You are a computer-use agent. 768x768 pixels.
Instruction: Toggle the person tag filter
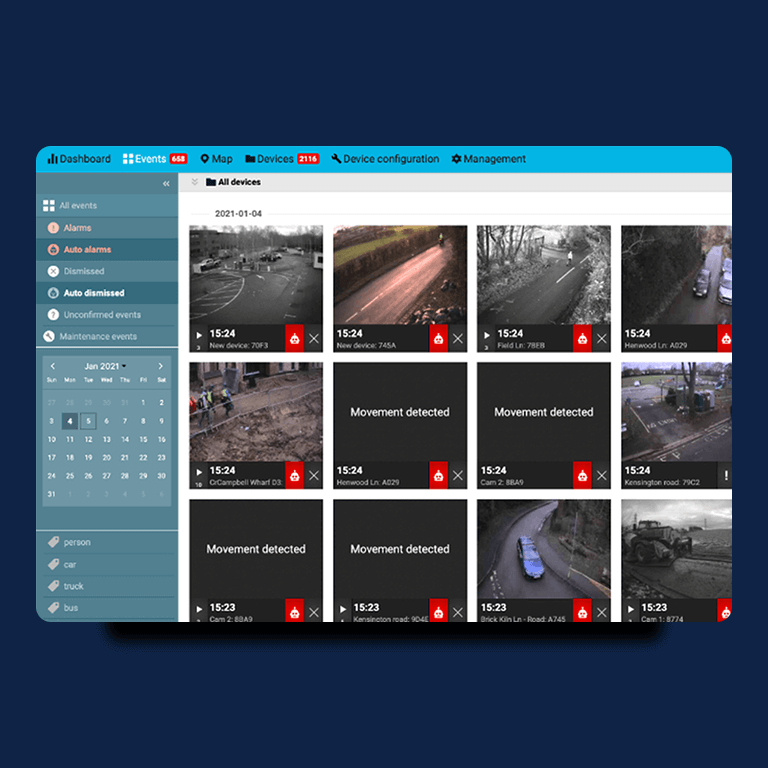pyautogui.click(x=77, y=542)
